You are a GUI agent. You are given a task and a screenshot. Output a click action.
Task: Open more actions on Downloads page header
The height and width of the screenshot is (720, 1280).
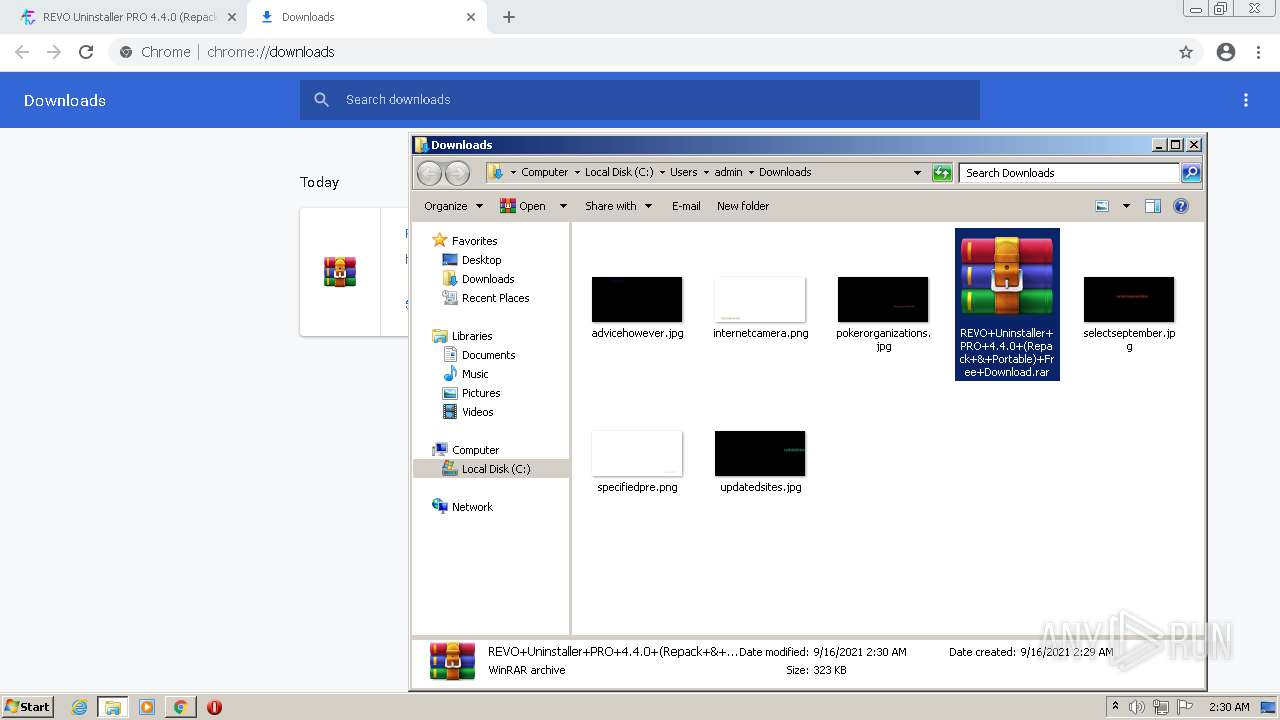(1246, 100)
